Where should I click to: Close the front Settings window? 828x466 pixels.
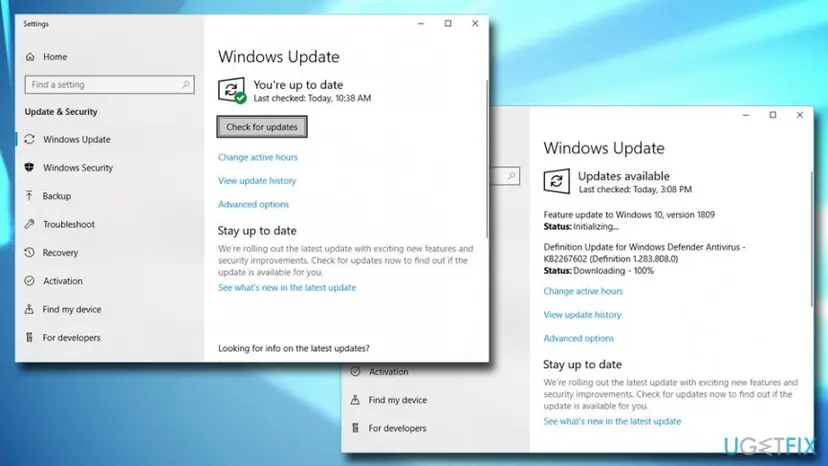(475, 23)
